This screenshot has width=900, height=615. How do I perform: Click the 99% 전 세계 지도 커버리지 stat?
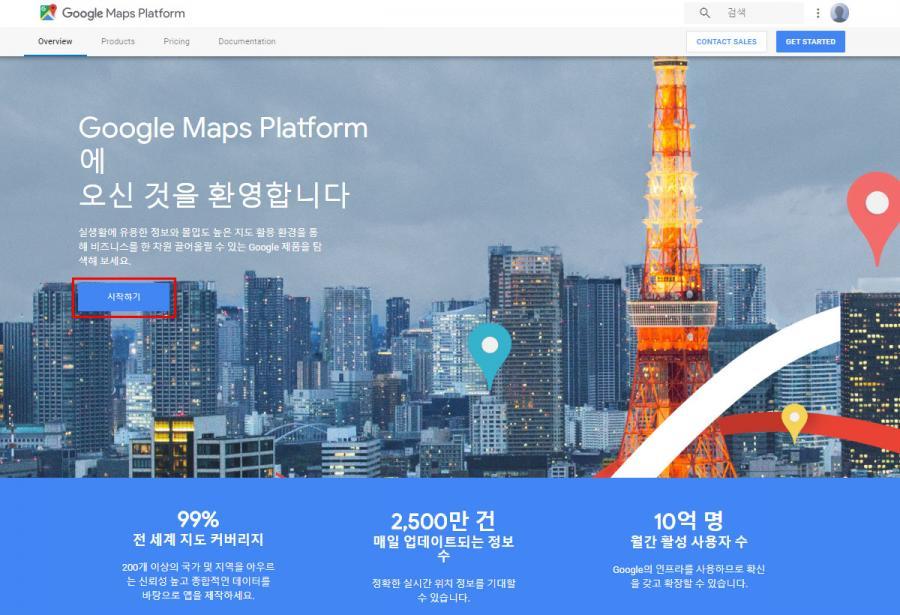click(198, 529)
